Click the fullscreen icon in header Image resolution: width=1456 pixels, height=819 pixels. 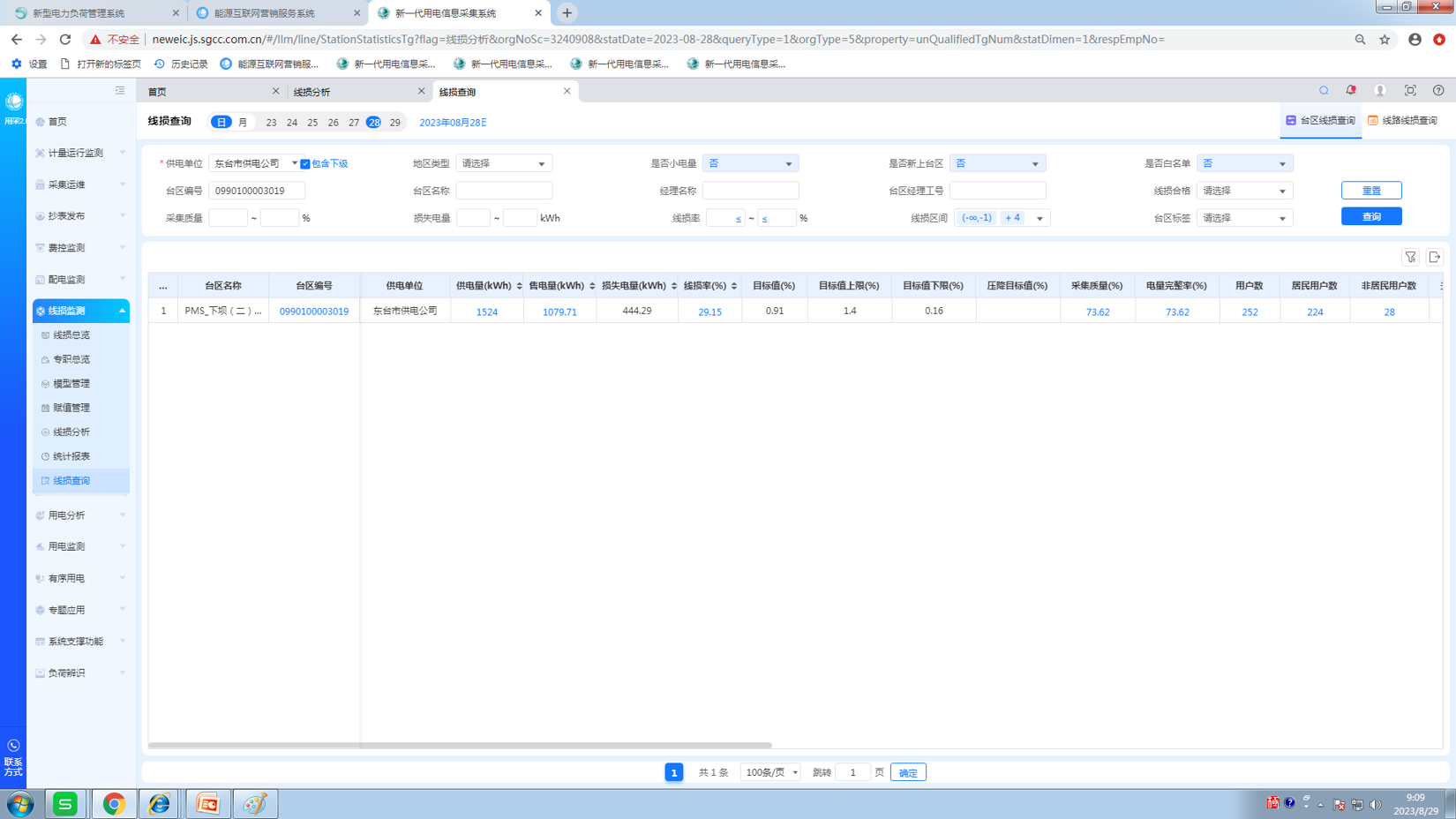pyautogui.click(x=1409, y=91)
